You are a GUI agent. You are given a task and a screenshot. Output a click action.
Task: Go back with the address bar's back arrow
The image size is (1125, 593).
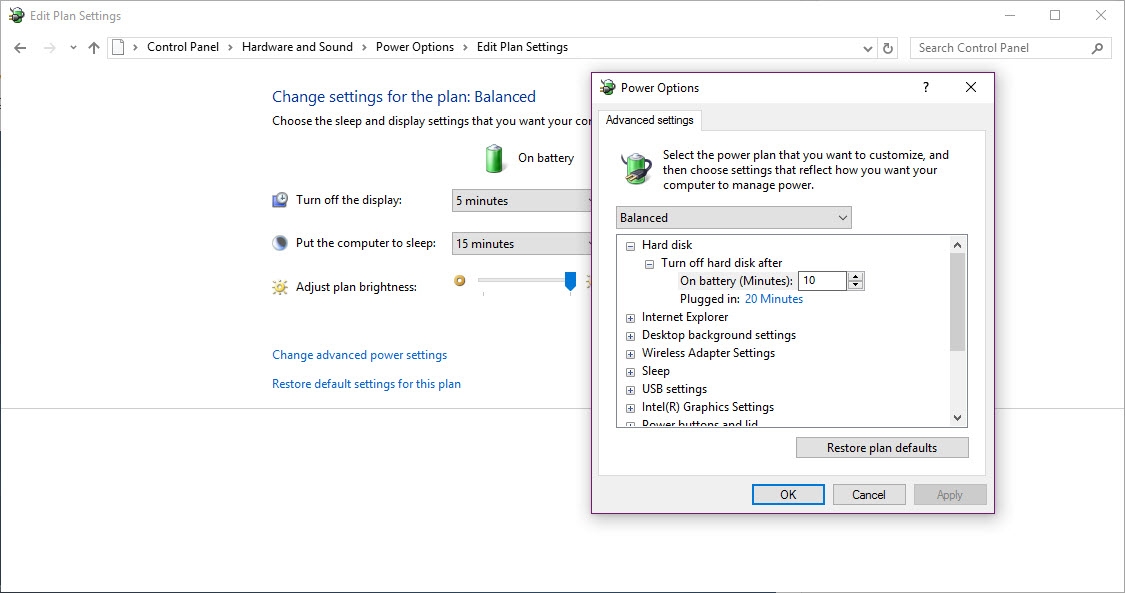(x=20, y=48)
